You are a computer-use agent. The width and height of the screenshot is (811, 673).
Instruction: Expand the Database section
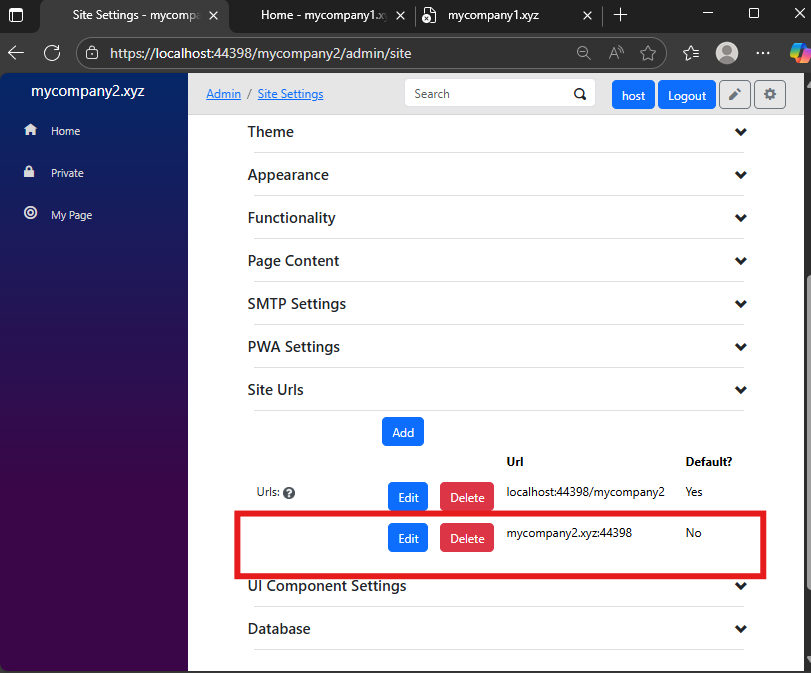(x=740, y=629)
